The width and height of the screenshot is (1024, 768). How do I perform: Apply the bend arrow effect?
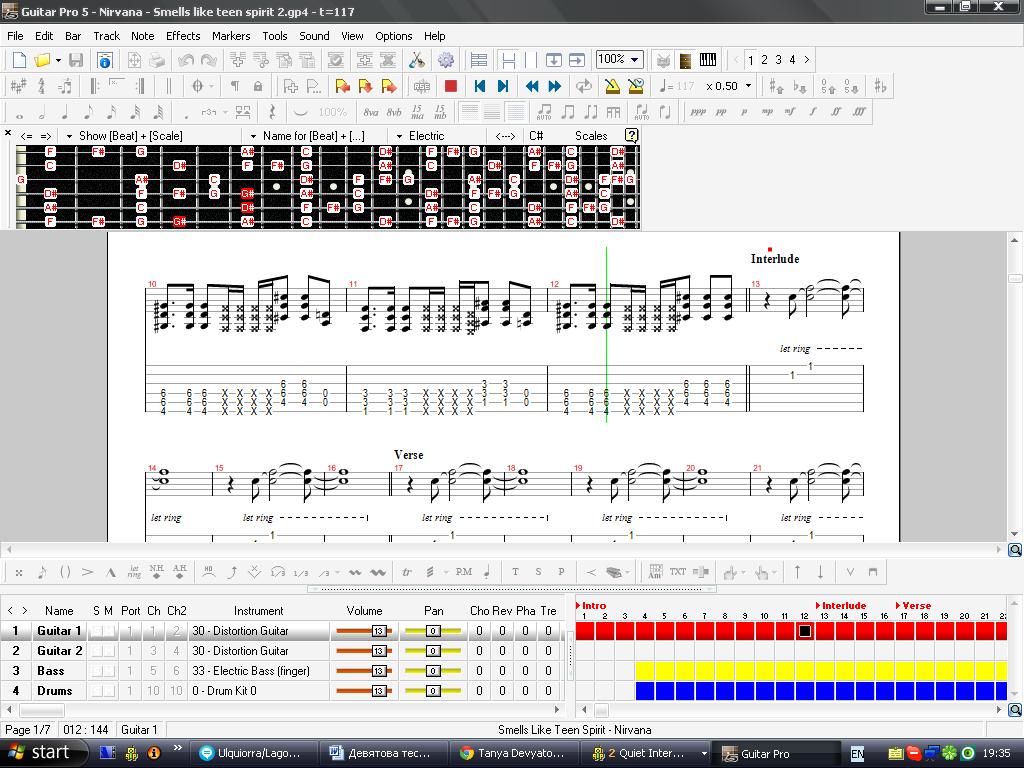pyautogui.click(x=232, y=572)
